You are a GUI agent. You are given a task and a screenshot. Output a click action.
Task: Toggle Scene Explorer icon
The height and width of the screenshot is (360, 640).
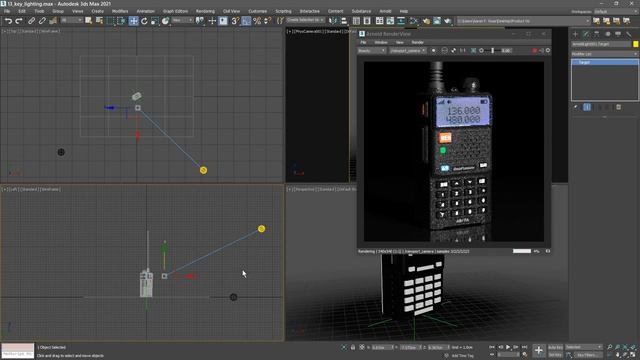click(356, 21)
